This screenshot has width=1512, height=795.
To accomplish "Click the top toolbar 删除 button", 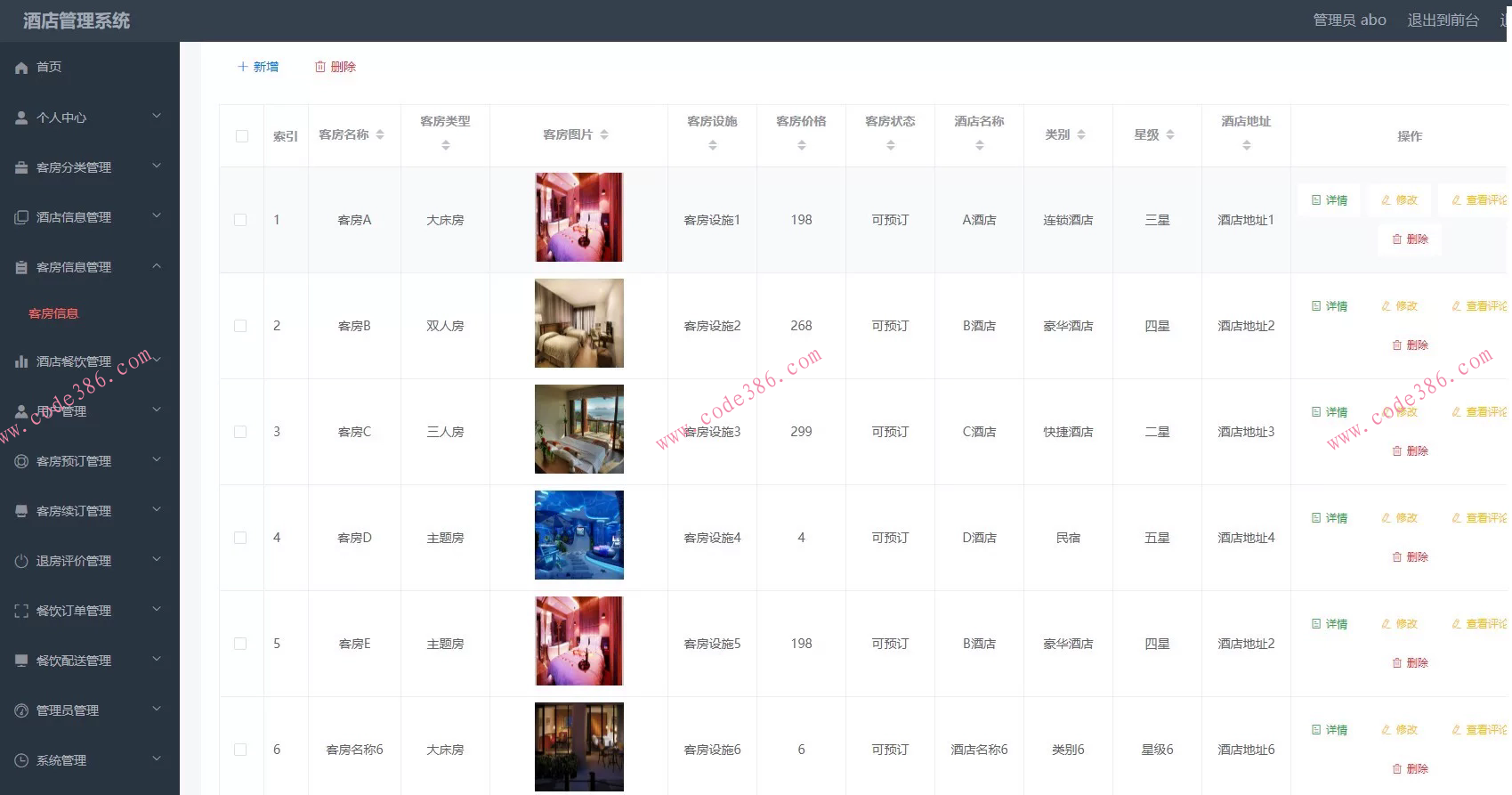I will [x=336, y=67].
